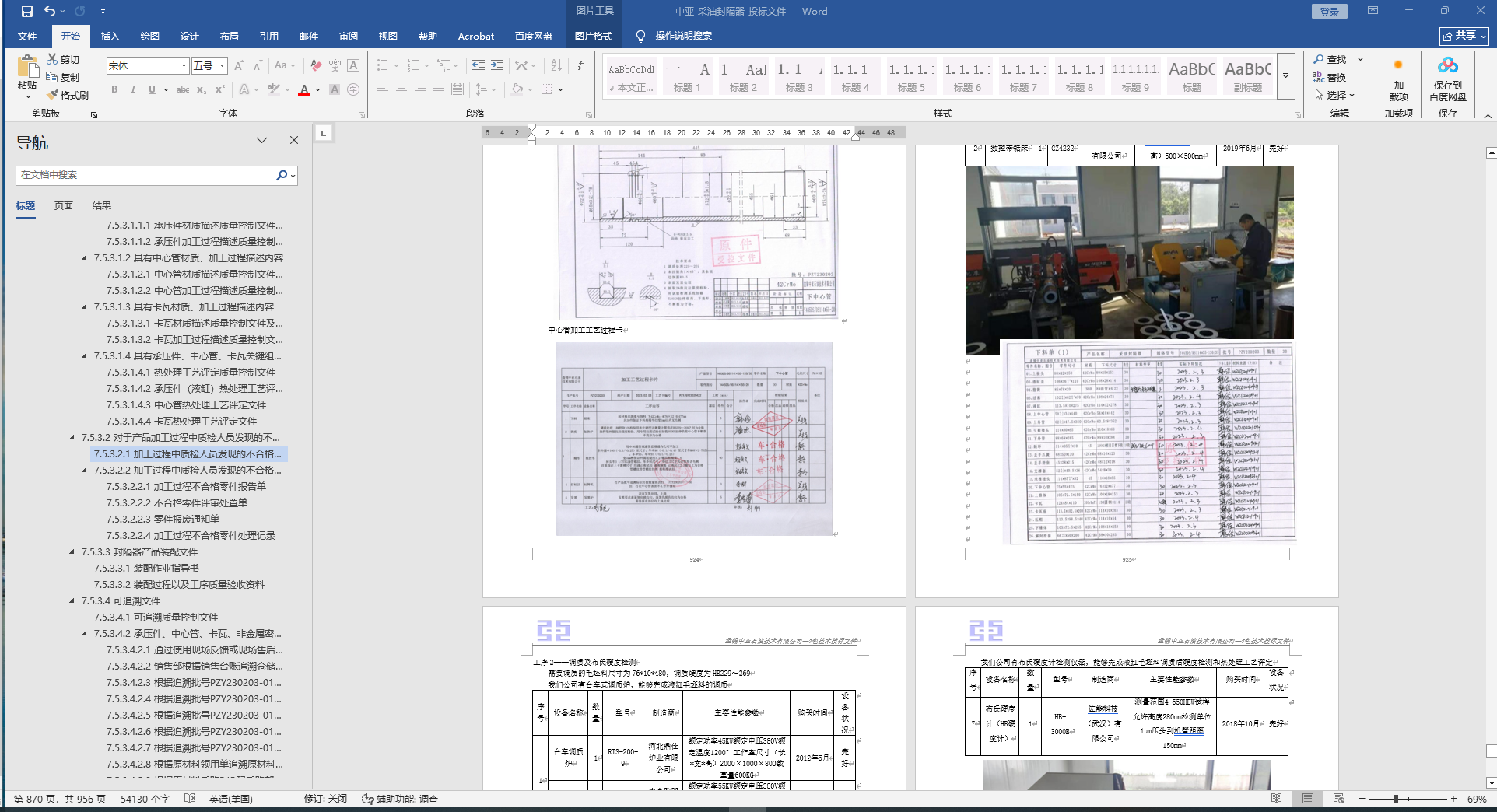Increase paragraph indent
This screenshot has height=812, width=1497.
[x=496, y=65]
